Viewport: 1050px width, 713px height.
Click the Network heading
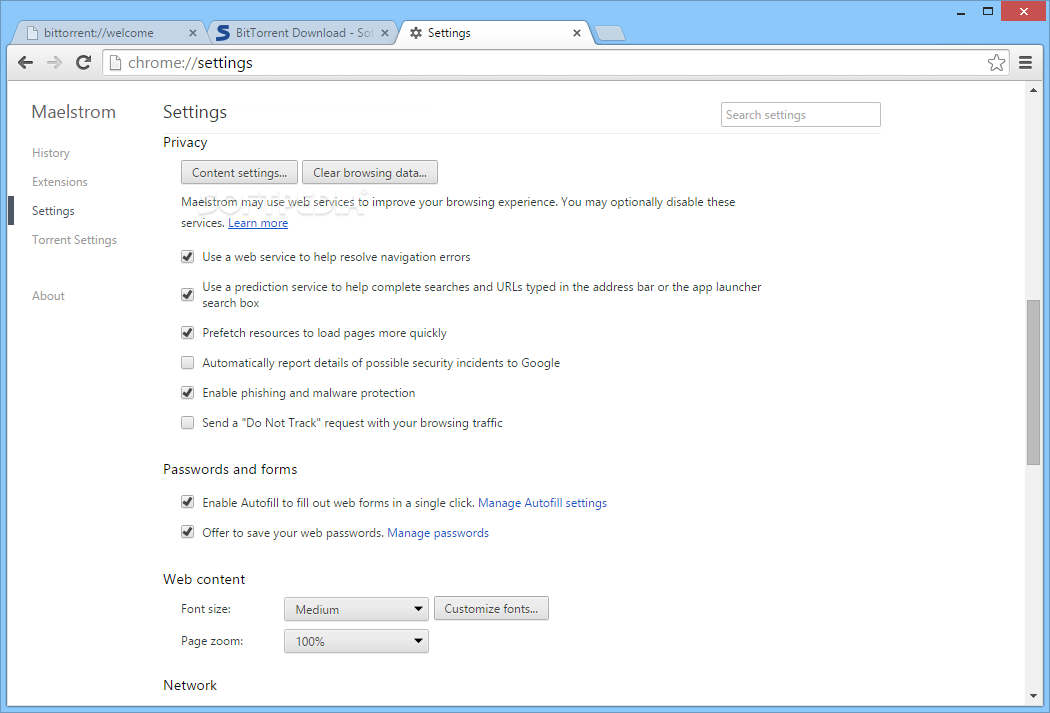(190, 685)
